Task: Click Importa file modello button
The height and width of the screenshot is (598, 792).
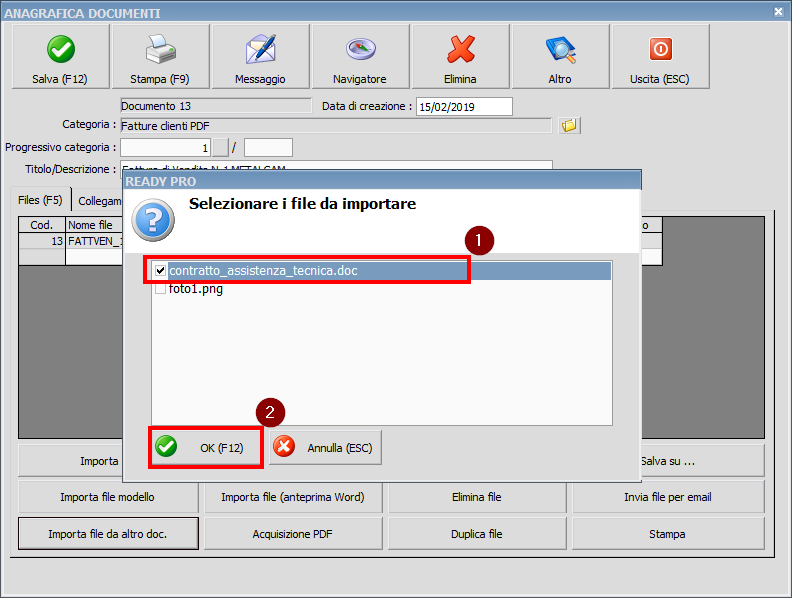Action: coord(108,497)
